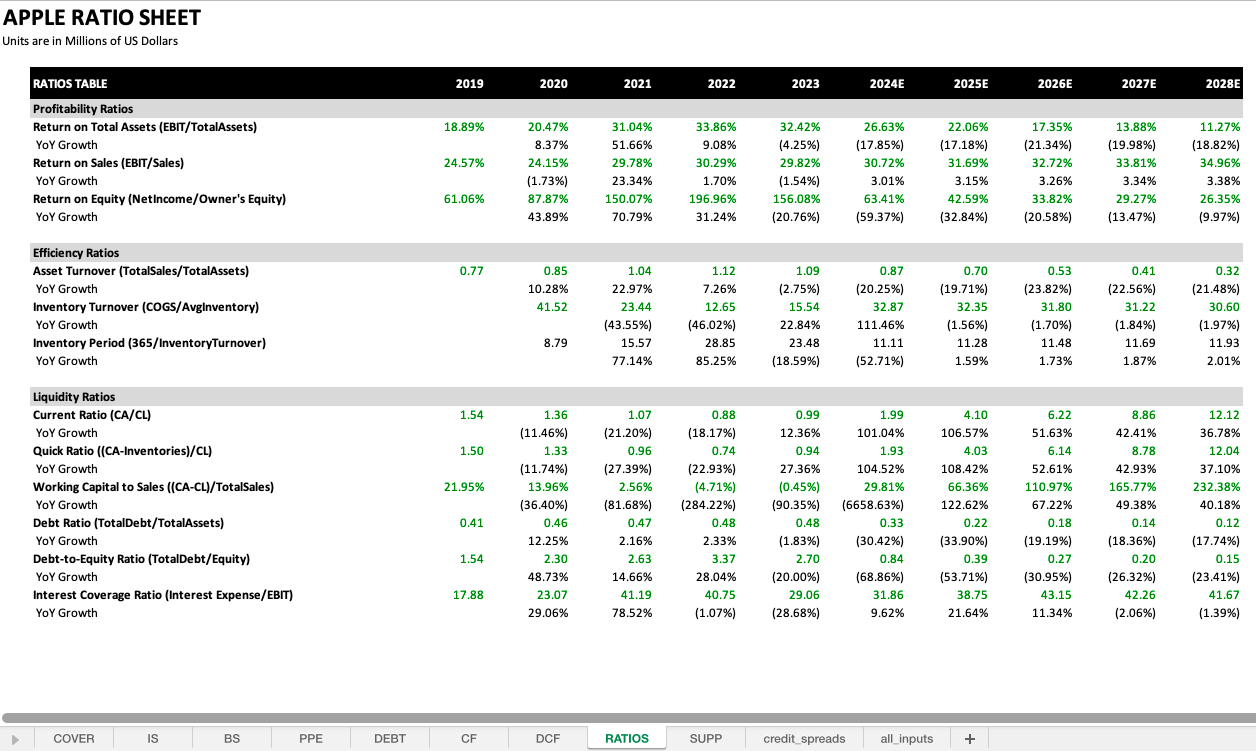
Task: Select the 3.37 Debt-to-Equity cell
Action: pyautogui.click(x=725, y=559)
